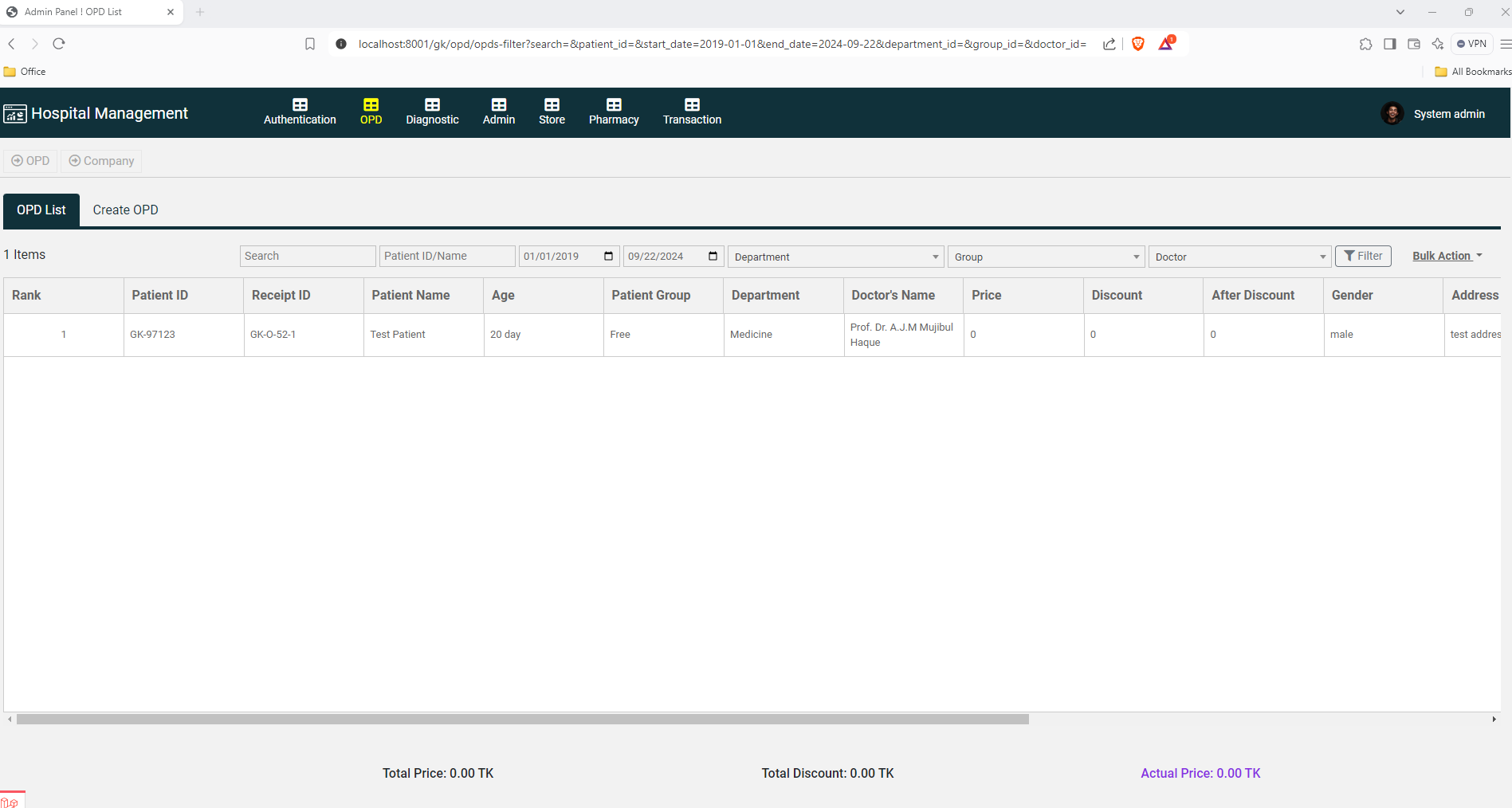This screenshot has width=1512, height=808.
Task: Open the browser tab search chevron
Action: 1400,12
